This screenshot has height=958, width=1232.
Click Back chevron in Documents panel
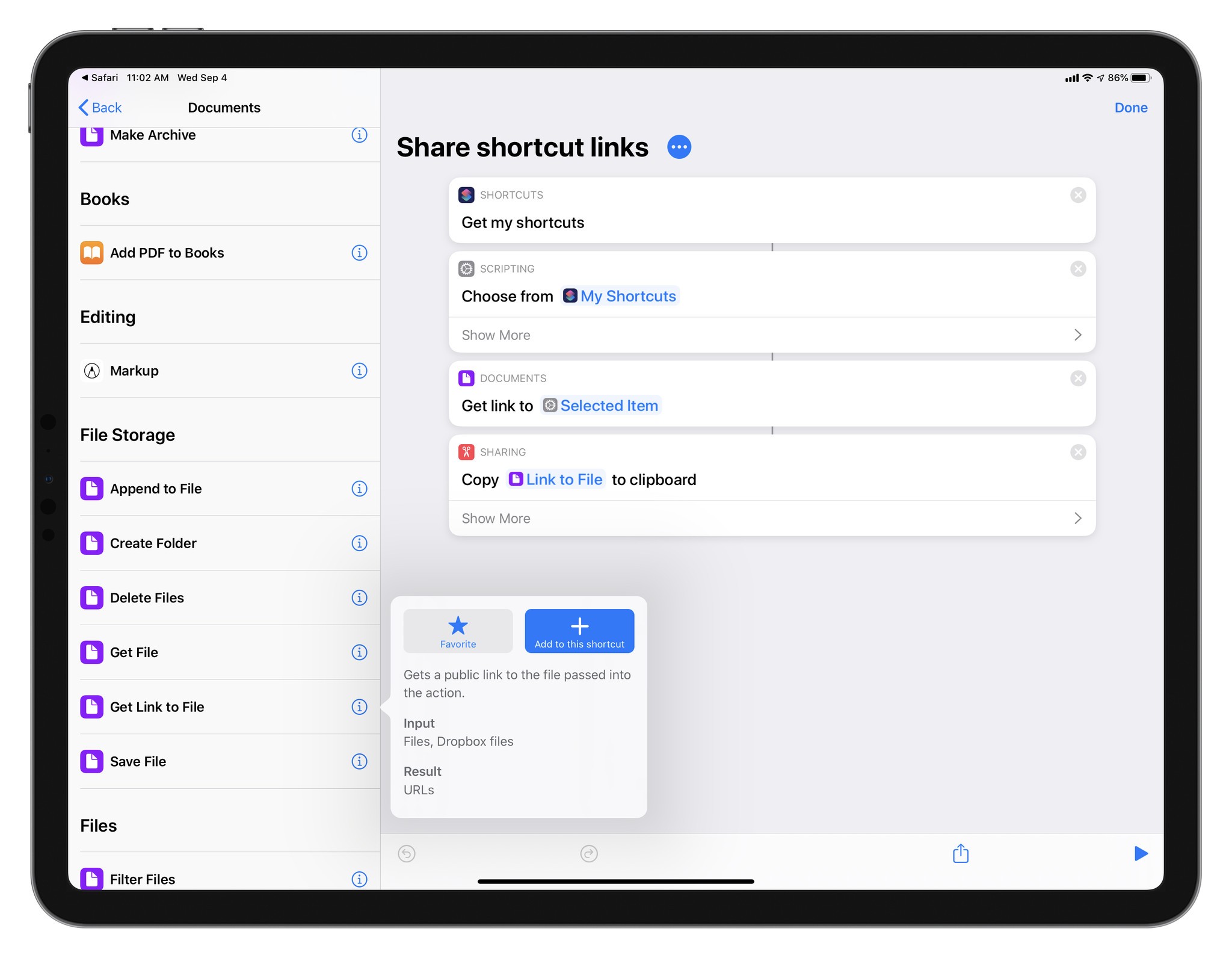(x=83, y=107)
